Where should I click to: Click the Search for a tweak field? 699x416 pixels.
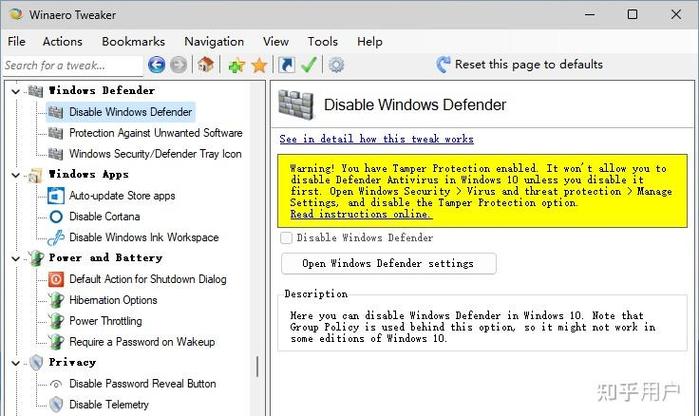[74, 66]
